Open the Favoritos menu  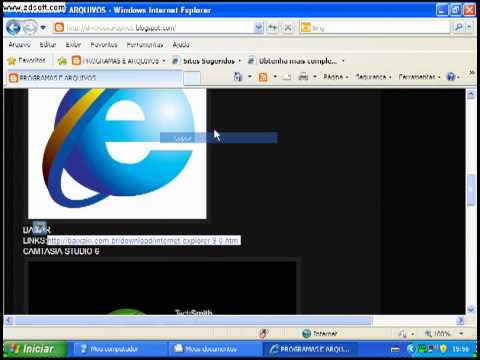coord(104,45)
